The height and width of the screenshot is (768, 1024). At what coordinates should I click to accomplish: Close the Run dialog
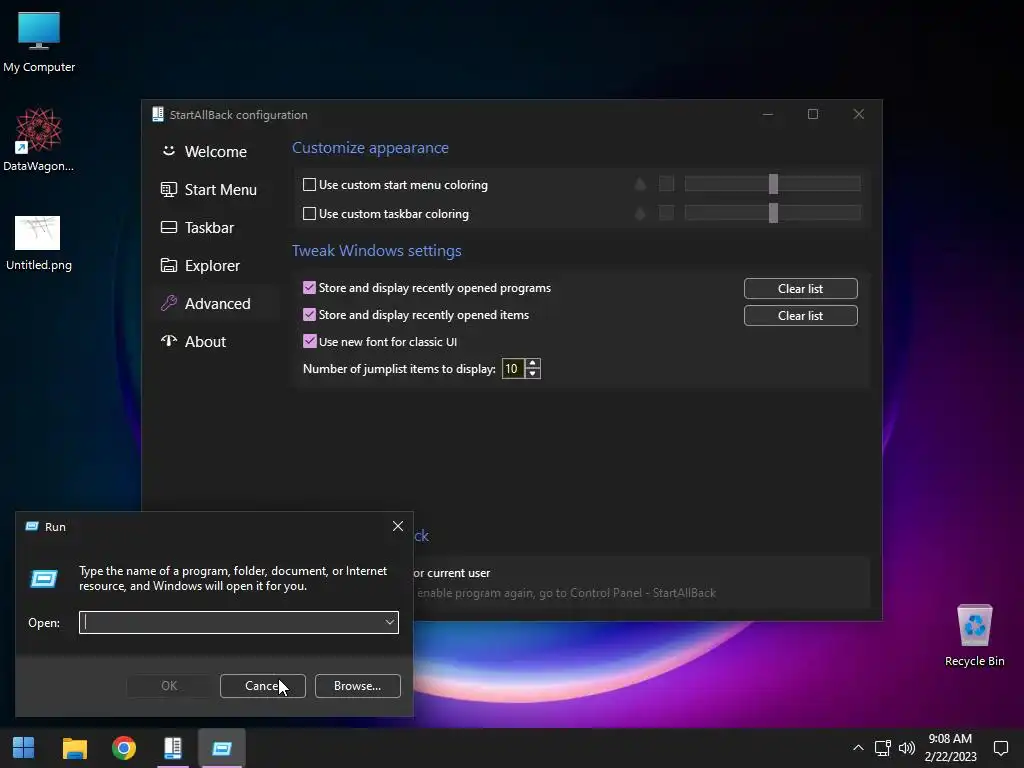pos(398,526)
